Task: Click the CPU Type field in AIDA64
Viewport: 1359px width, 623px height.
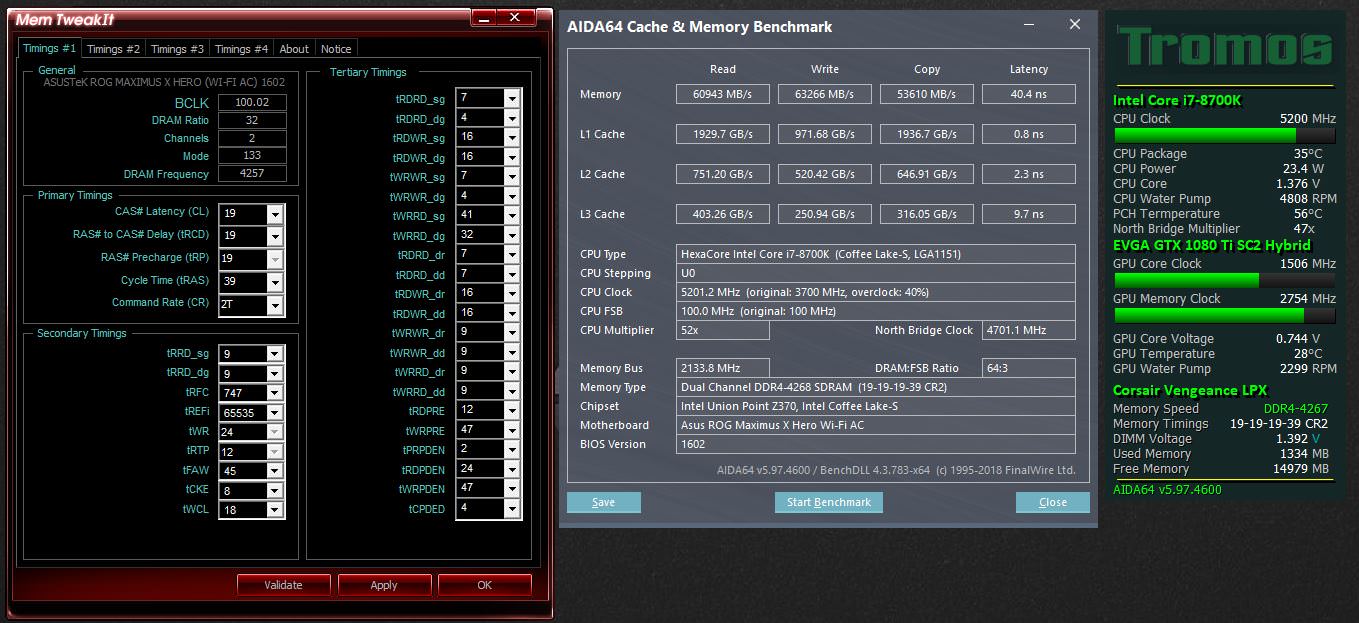Action: coord(876,254)
